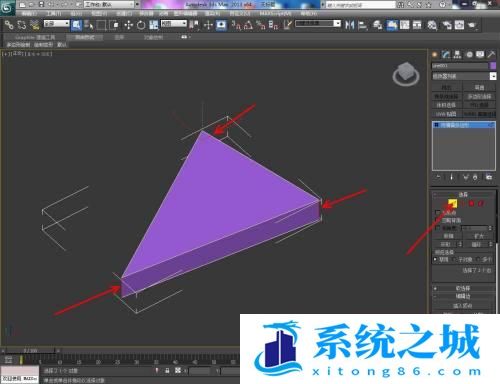Click the title bar favorites star icon
The width and height of the screenshot is (500, 384).
(x=428, y=5)
